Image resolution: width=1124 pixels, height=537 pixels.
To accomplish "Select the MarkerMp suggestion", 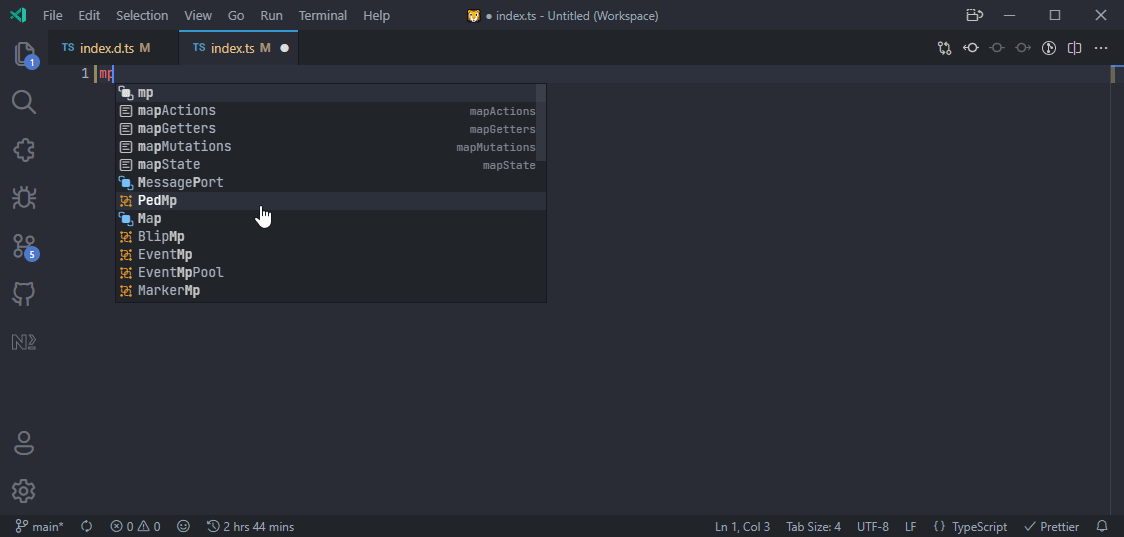I will pyautogui.click(x=330, y=290).
